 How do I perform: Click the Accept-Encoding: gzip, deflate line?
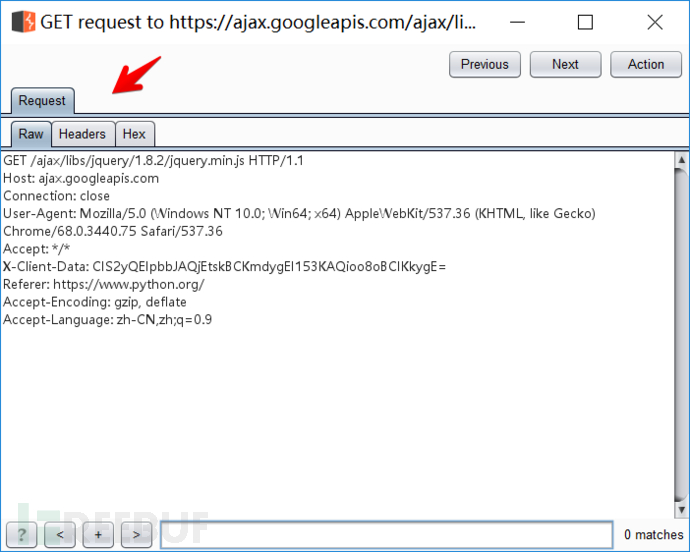(95, 302)
